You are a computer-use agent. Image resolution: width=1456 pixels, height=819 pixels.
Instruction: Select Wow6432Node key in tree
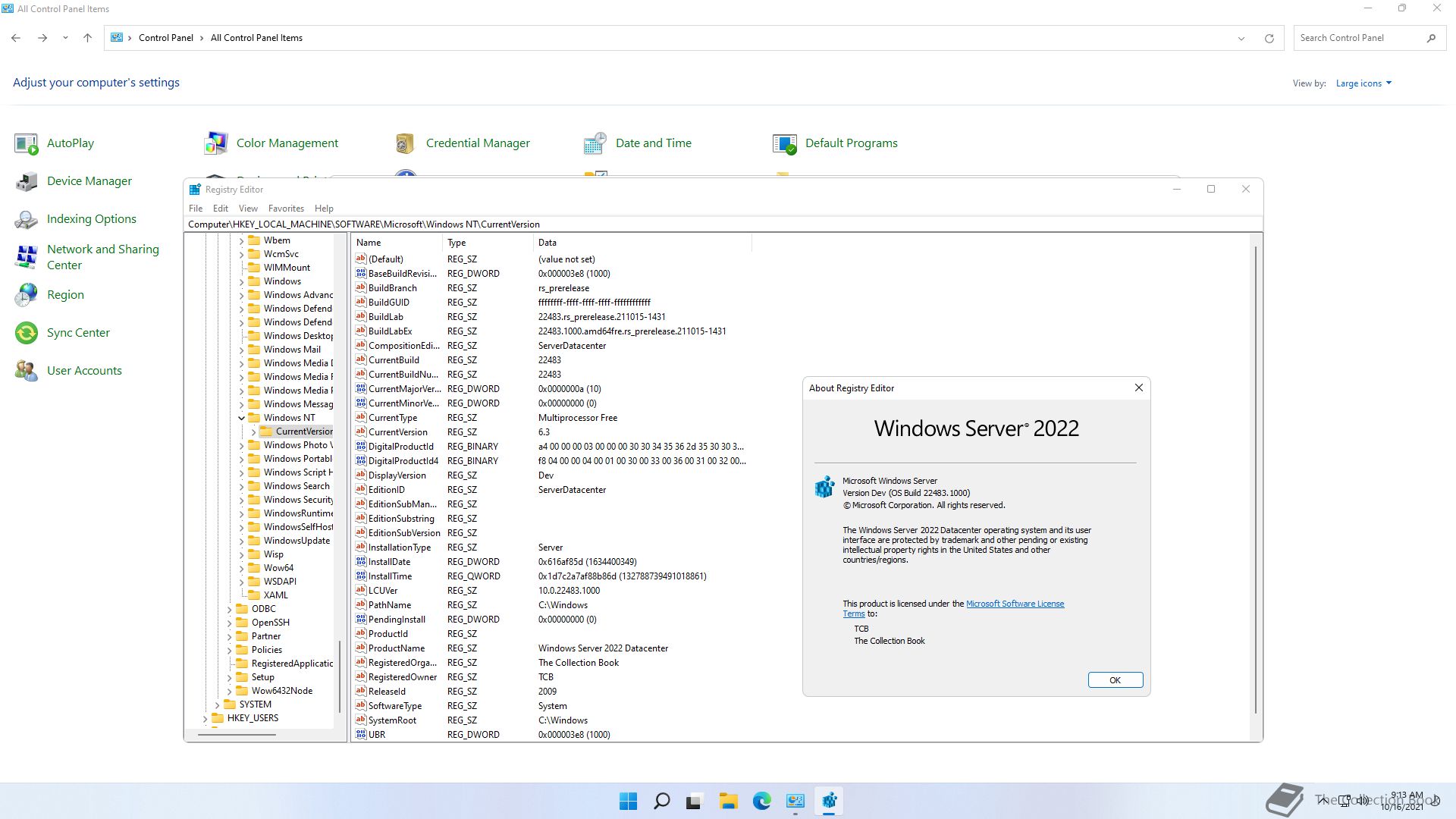282,691
